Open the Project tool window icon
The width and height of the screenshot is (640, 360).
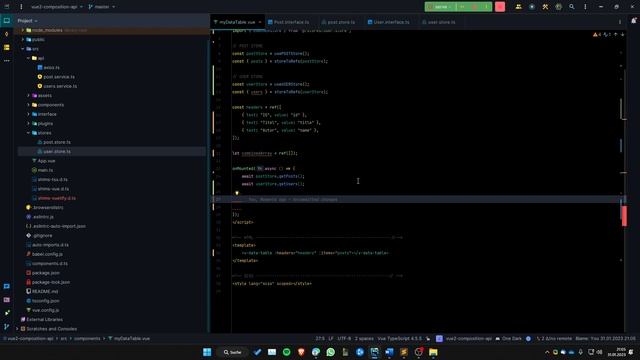coord(7,20)
